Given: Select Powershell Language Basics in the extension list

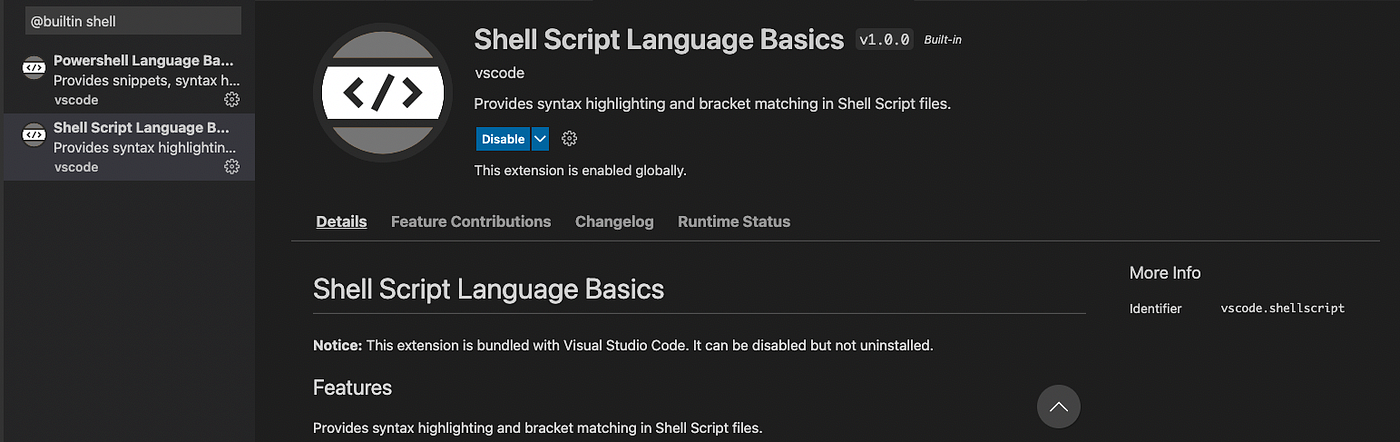Looking at the screenshot, I should 143,61.
